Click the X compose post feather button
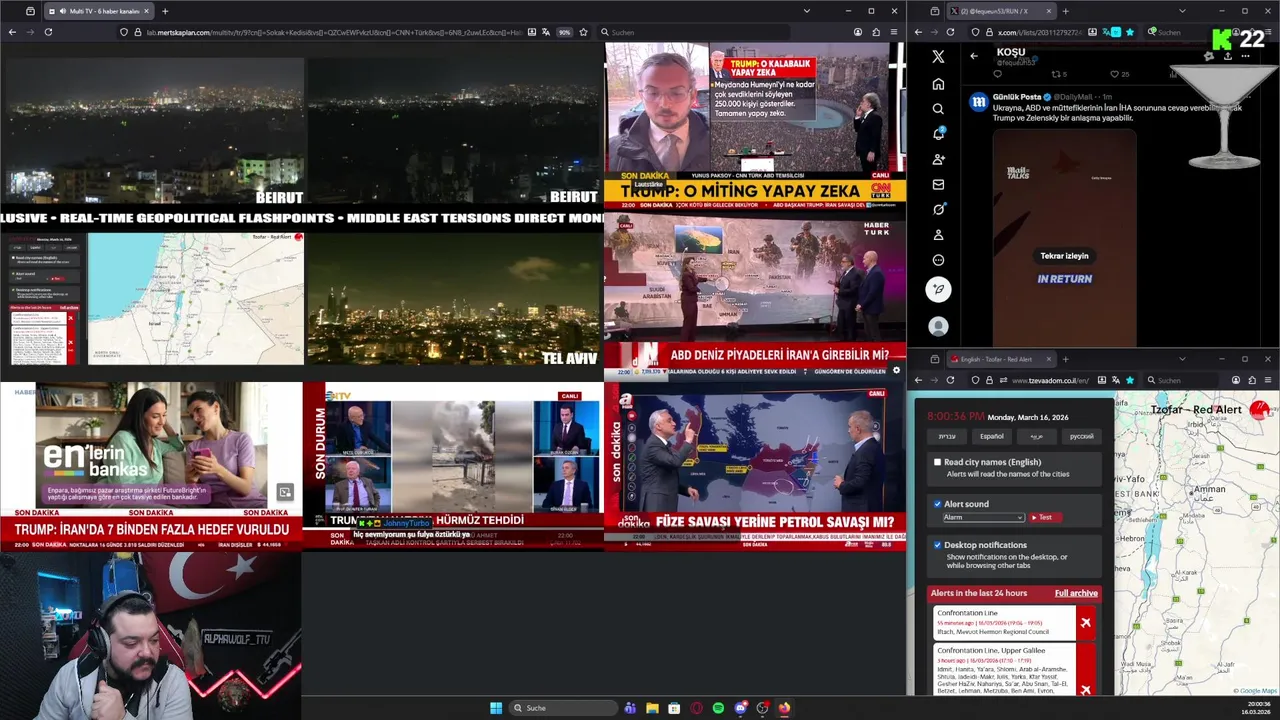The image size is (1280, 720). point(938,289)
